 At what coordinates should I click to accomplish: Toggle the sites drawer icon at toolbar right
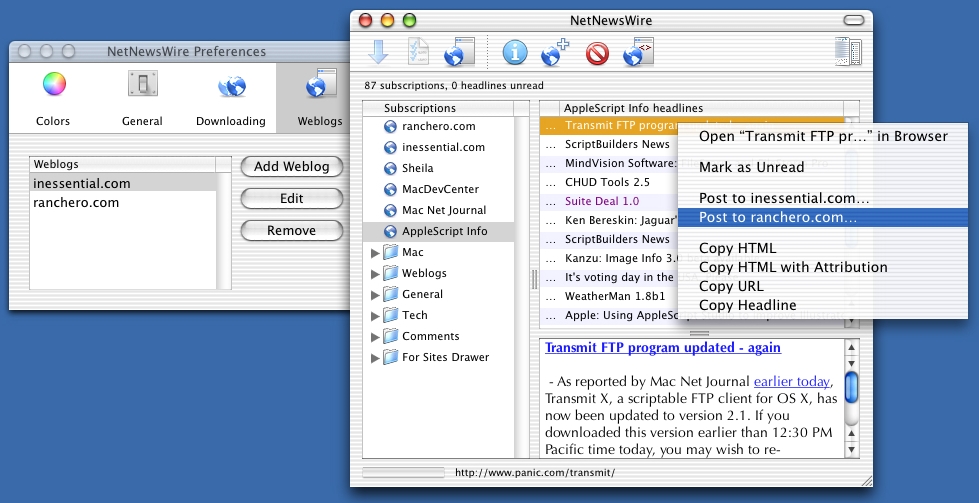[x=849, y=52]
